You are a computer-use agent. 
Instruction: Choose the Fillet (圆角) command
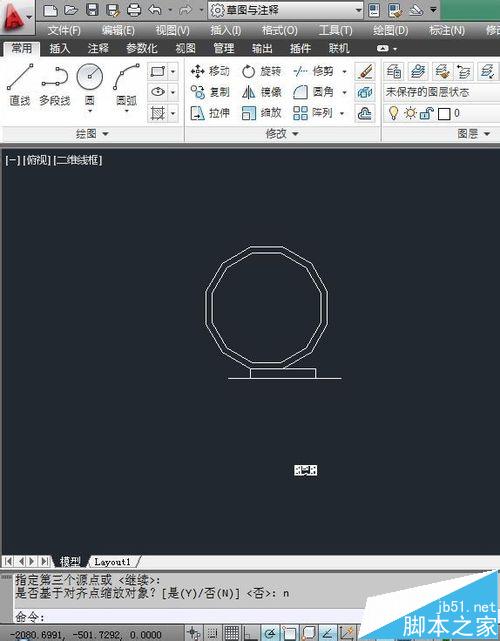tap(314, 92)
